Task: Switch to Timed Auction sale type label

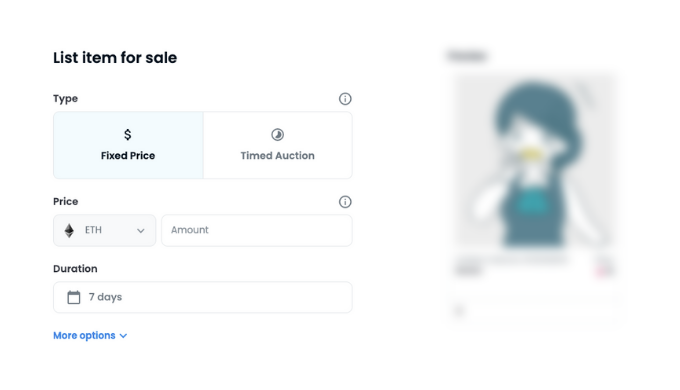Action: [278, 156]
